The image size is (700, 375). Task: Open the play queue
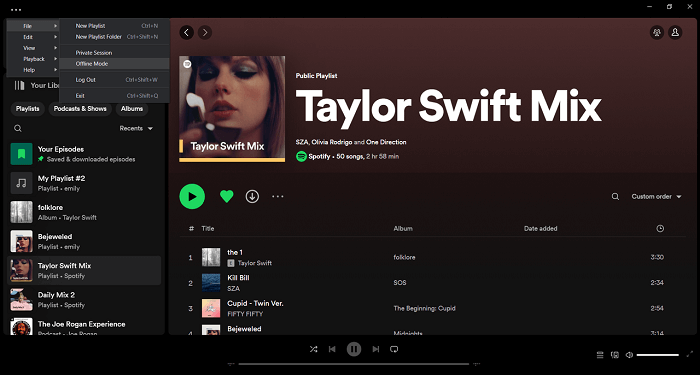click(x=600, y=355)
